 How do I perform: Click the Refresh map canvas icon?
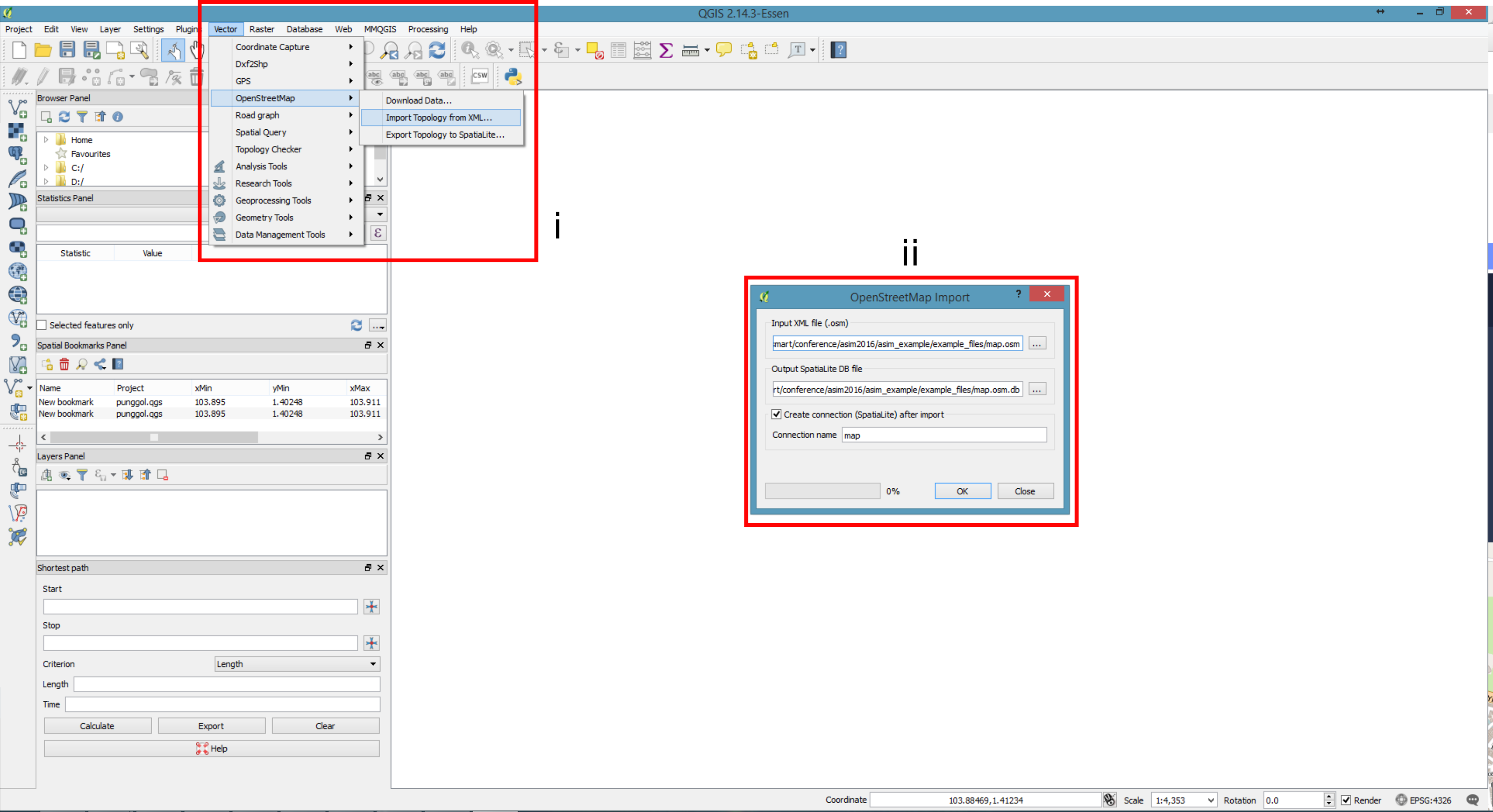tap(438, 50)
